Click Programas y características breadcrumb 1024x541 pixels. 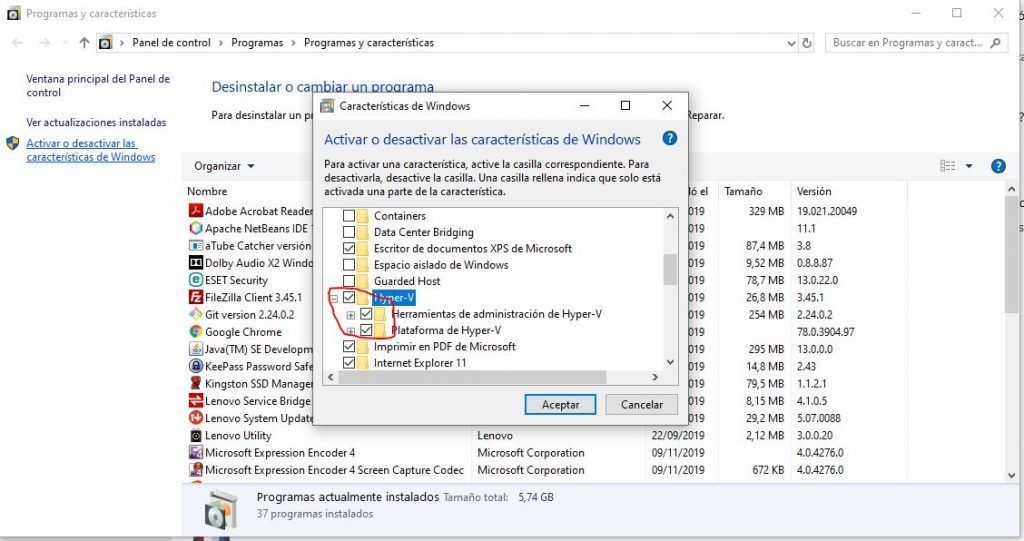pos(368,42)
